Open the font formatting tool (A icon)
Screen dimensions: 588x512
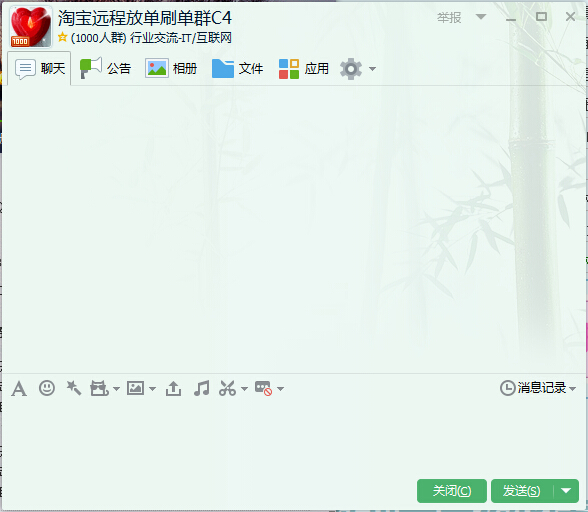click(x=19, y=388)
